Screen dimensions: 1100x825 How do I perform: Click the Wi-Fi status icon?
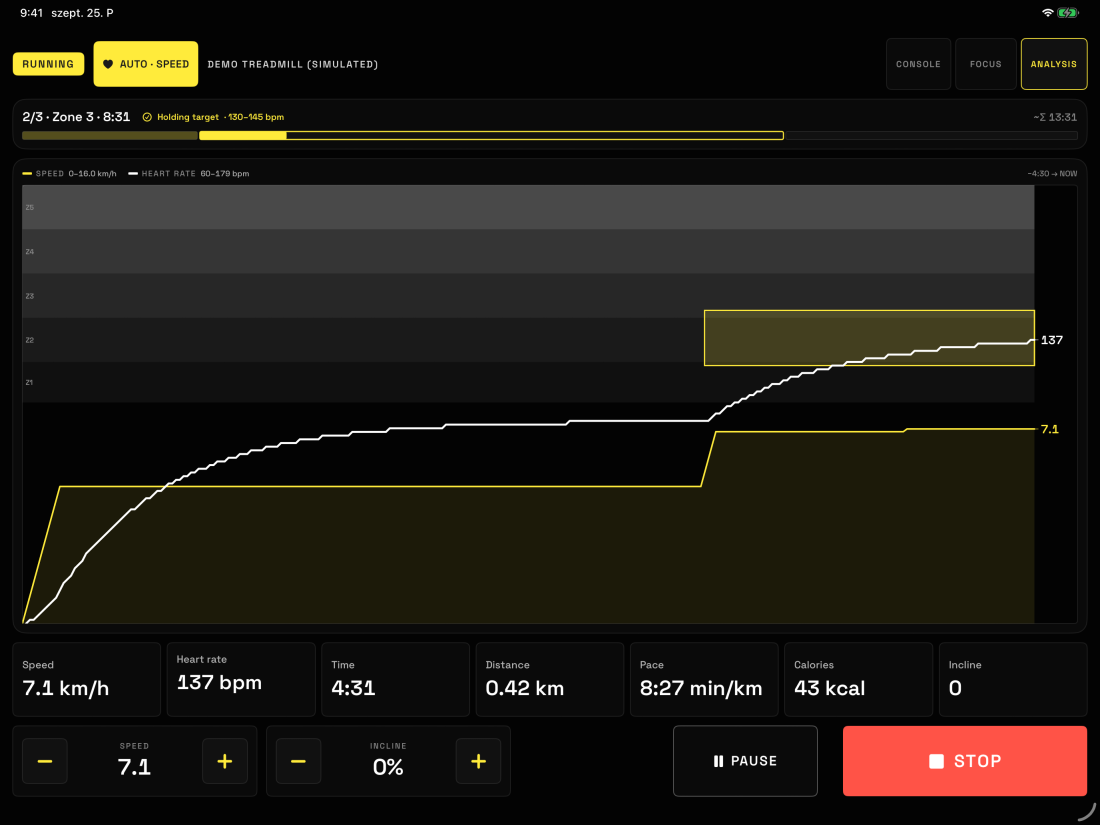(1047, 13)
